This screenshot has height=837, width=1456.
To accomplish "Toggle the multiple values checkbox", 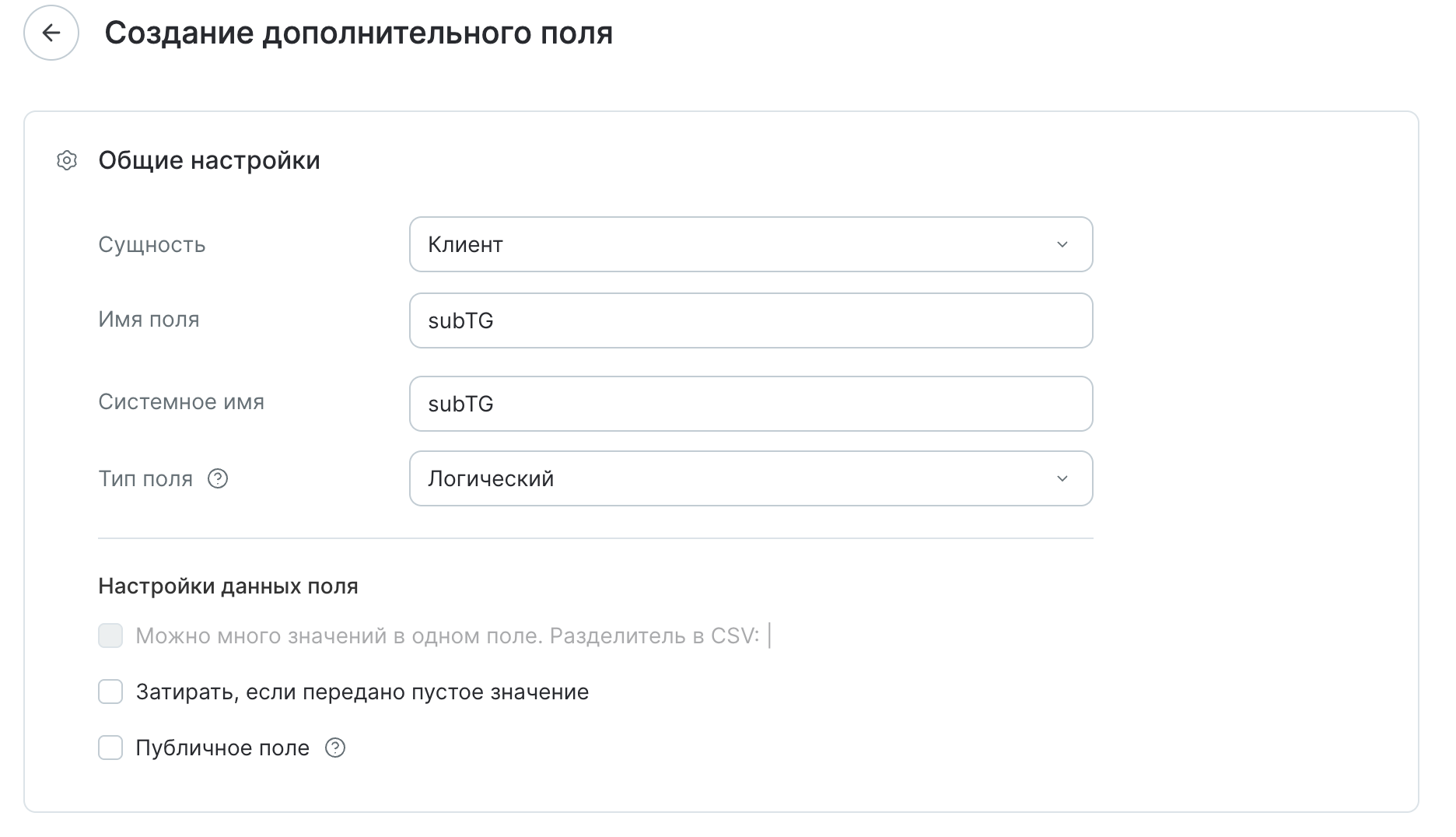I will click(x=110, y=636).
